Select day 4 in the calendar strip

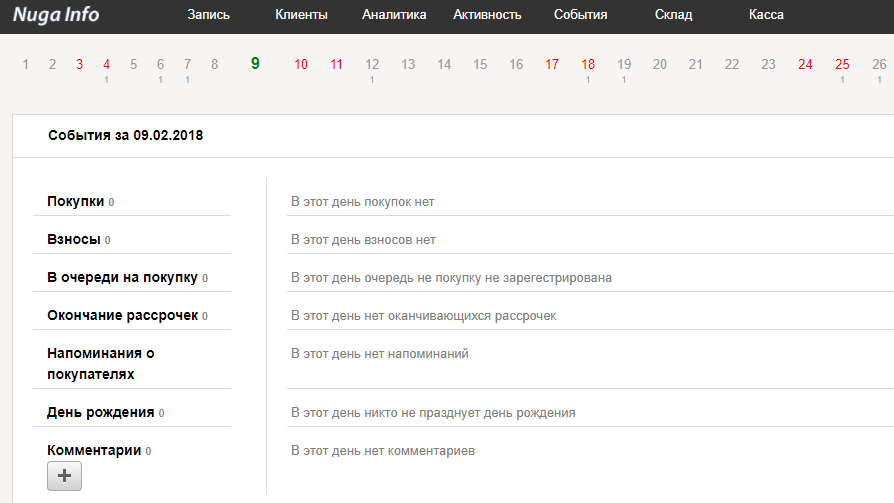click(x=107, y=65)
